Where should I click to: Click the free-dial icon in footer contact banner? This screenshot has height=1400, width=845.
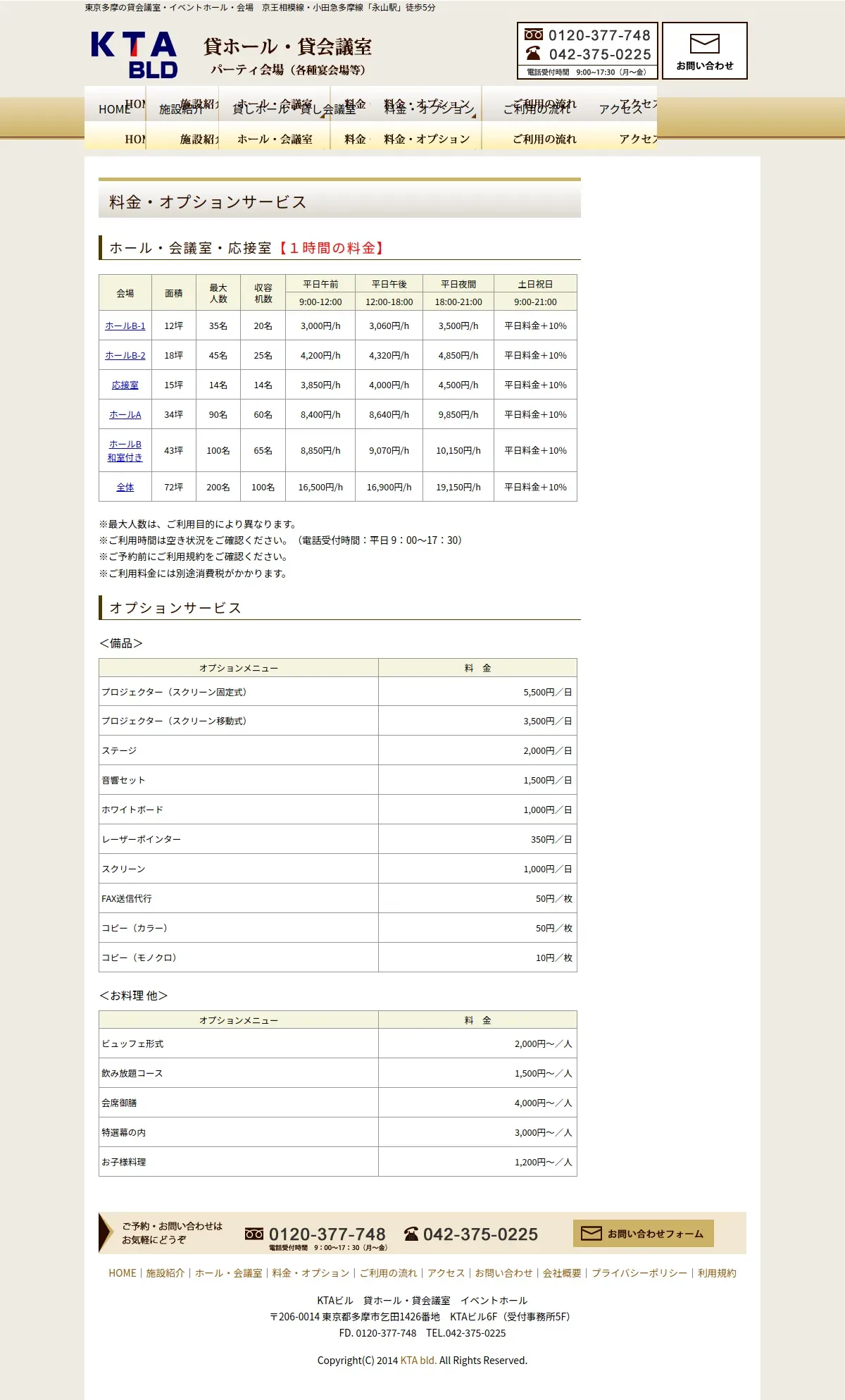coord(254,1234)
